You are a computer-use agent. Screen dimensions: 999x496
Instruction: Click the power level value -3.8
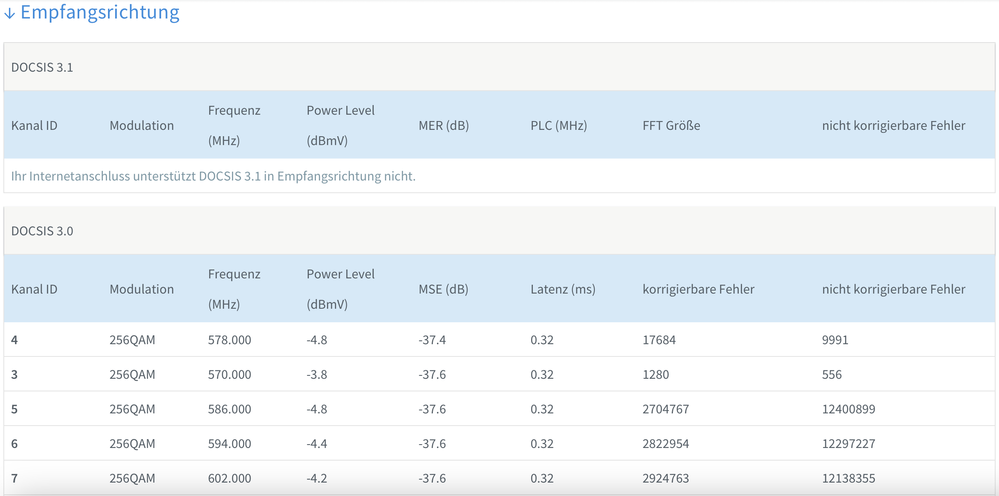coord(316,375)
